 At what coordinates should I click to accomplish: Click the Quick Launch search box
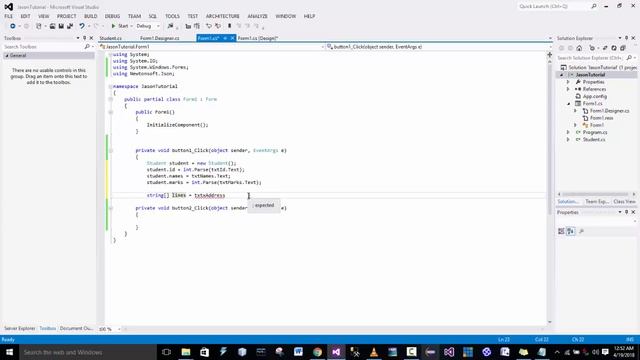pyautogui.click(x=554, y=7)
